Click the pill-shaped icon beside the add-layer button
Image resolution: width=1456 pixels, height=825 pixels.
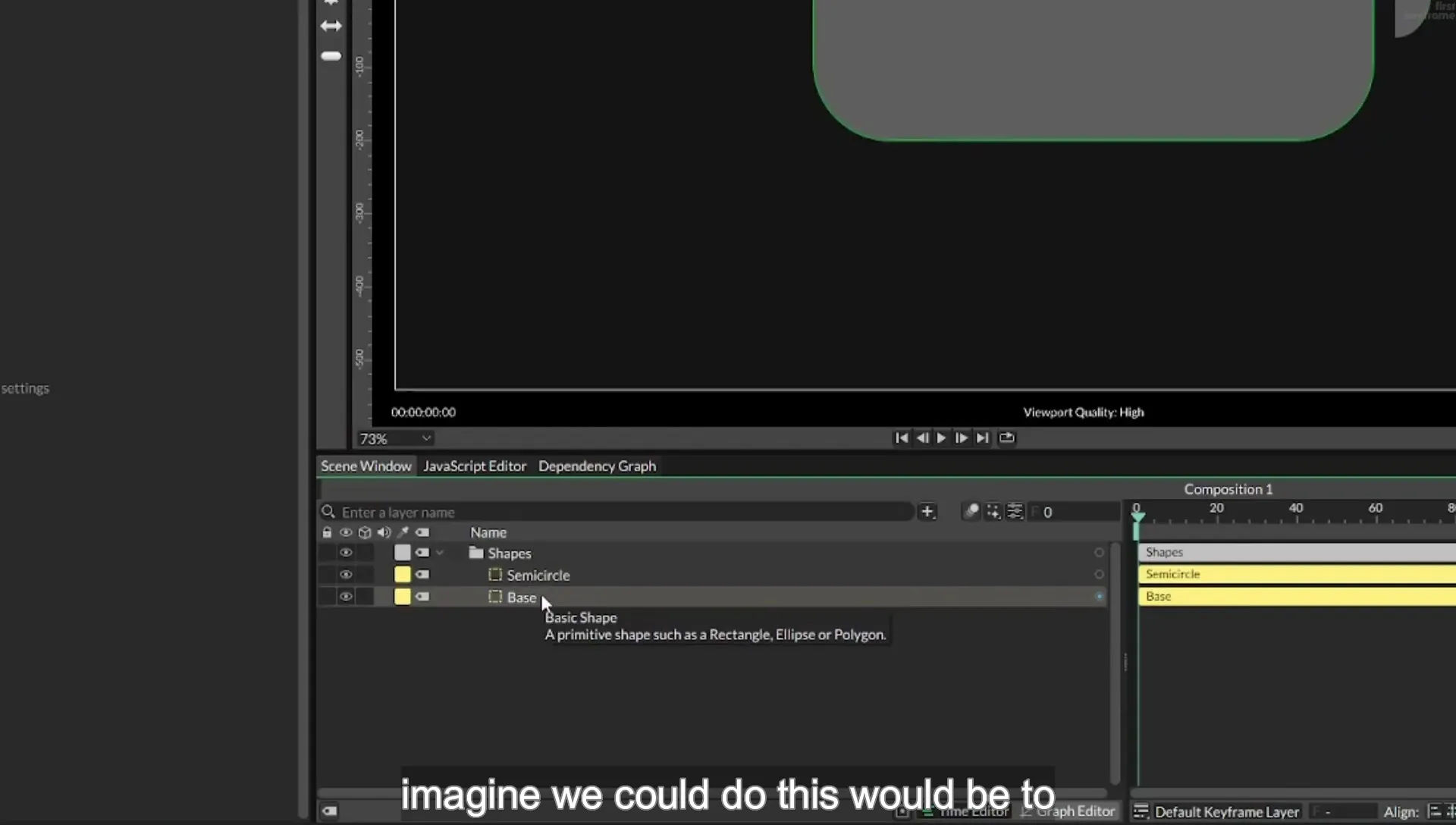click(971, 512)
